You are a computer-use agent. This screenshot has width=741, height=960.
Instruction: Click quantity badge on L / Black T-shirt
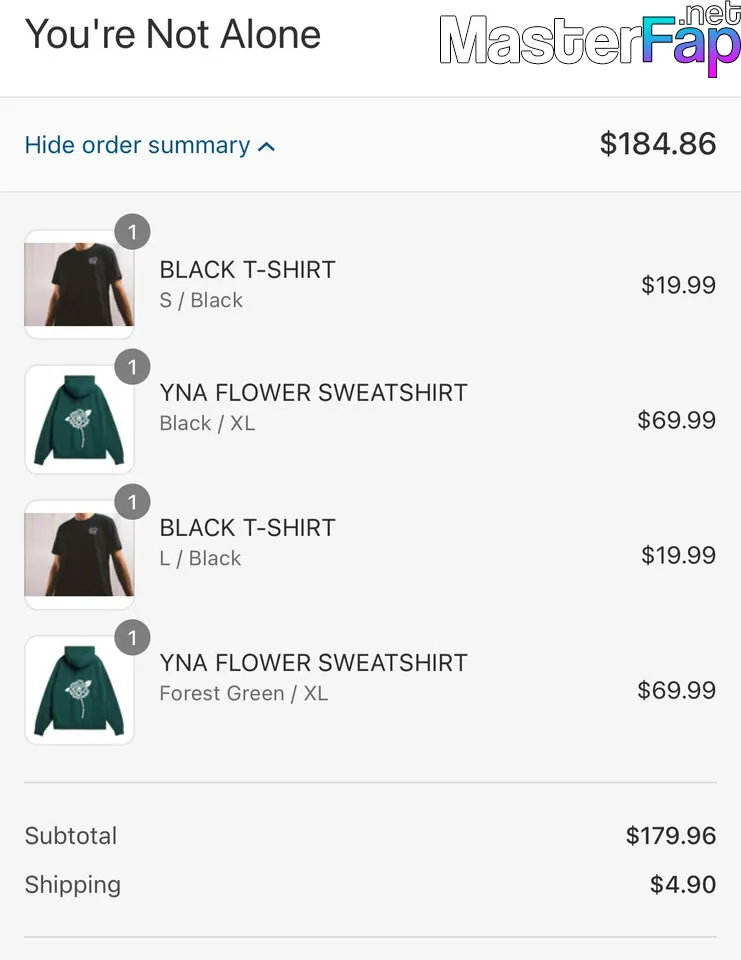132,502
